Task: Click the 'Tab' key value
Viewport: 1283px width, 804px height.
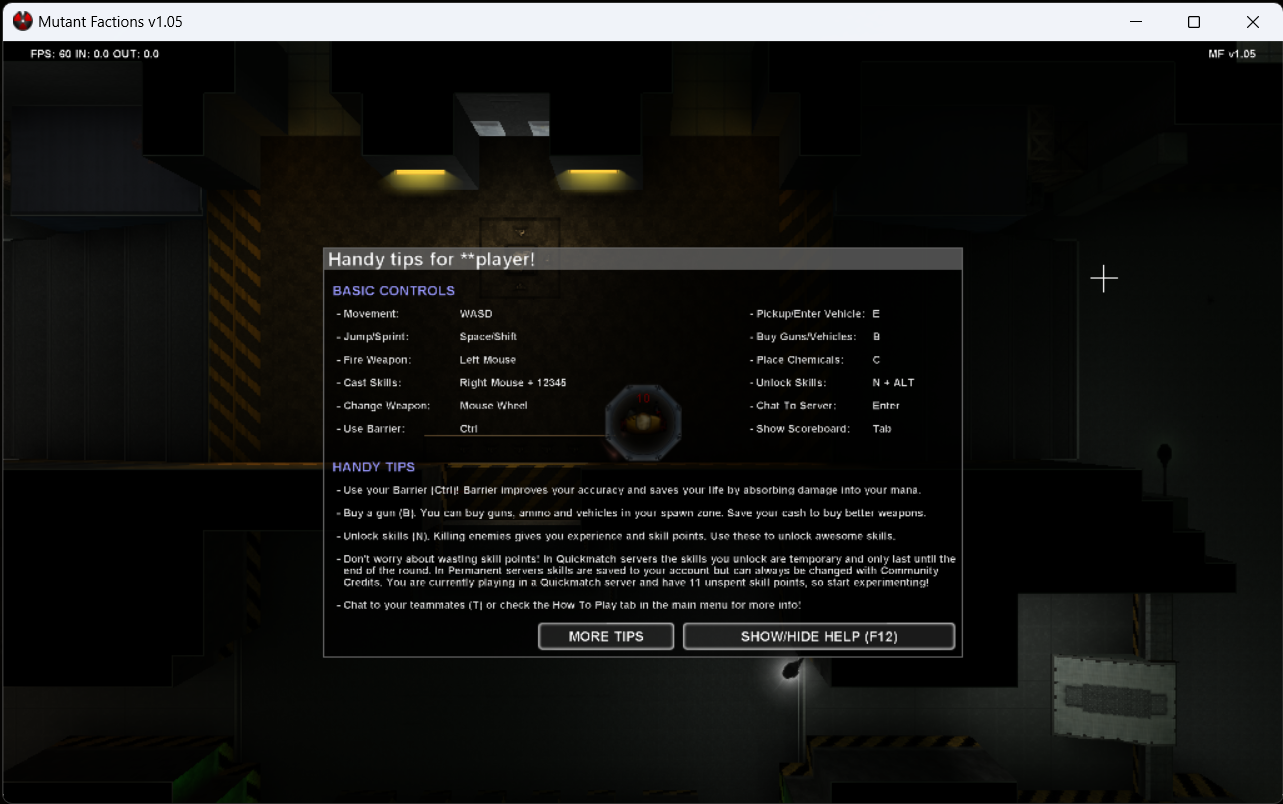Action: coord(881,429)
